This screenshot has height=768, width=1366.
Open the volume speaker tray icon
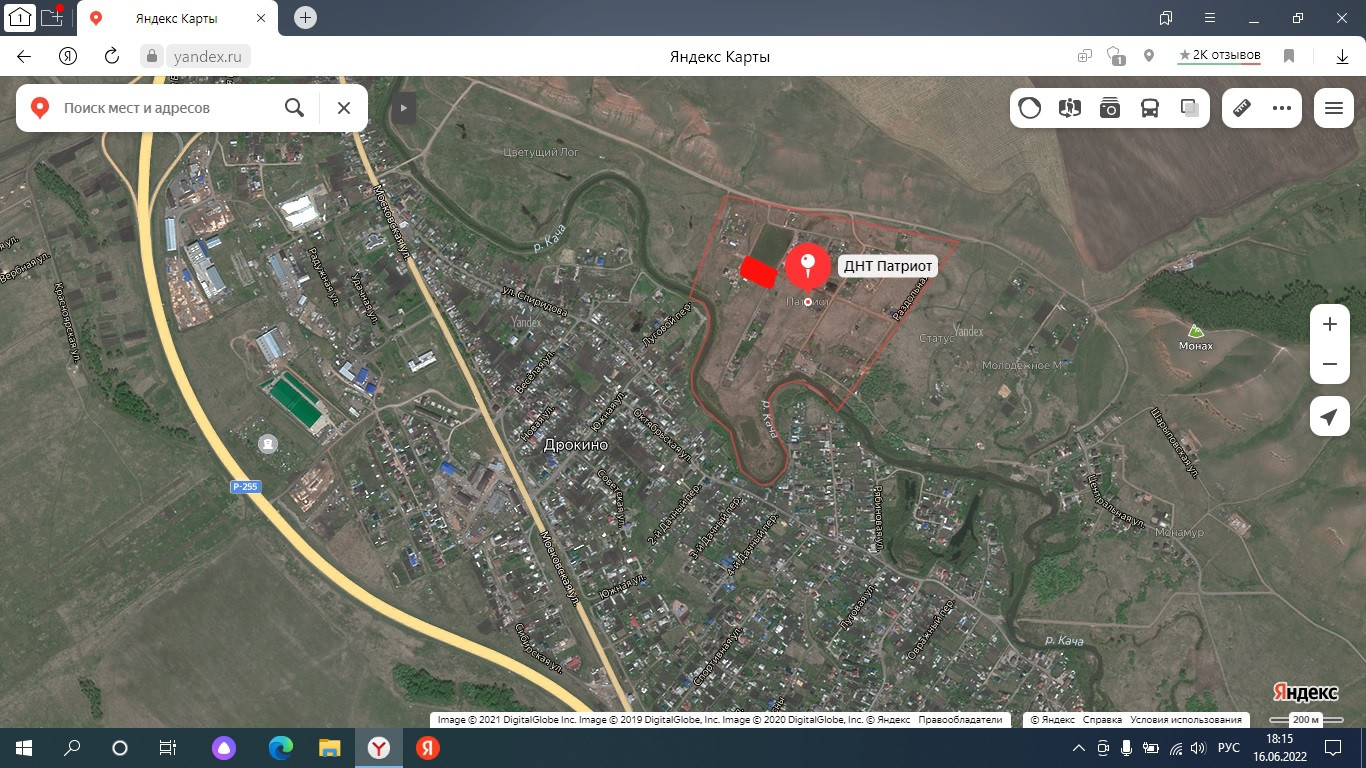pyautogui.click(x=1198, y=748)
